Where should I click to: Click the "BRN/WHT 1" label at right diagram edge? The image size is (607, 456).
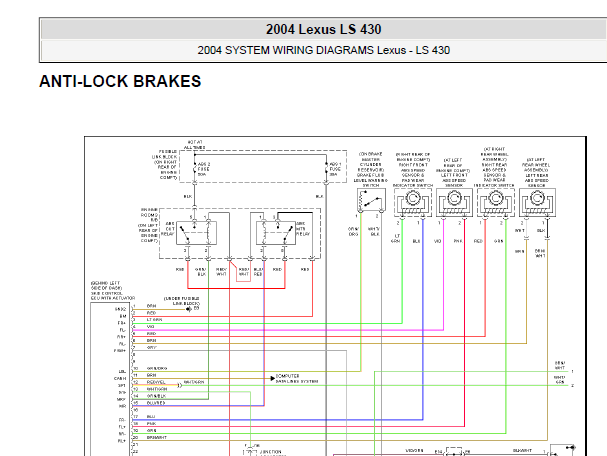point(560,365)
